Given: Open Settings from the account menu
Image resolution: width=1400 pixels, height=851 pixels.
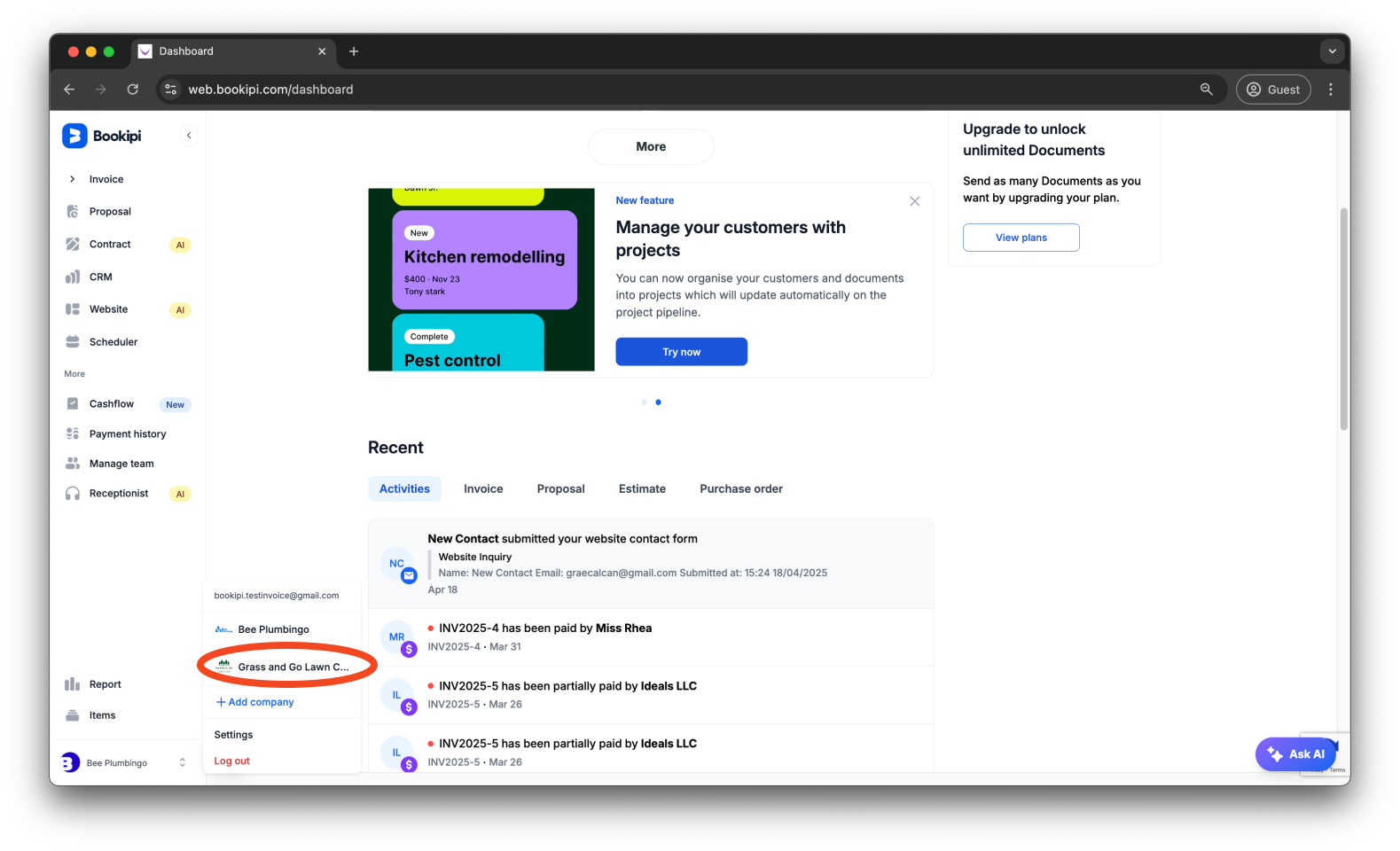Looking at the screenshot, I should click(x=234, y=735).
